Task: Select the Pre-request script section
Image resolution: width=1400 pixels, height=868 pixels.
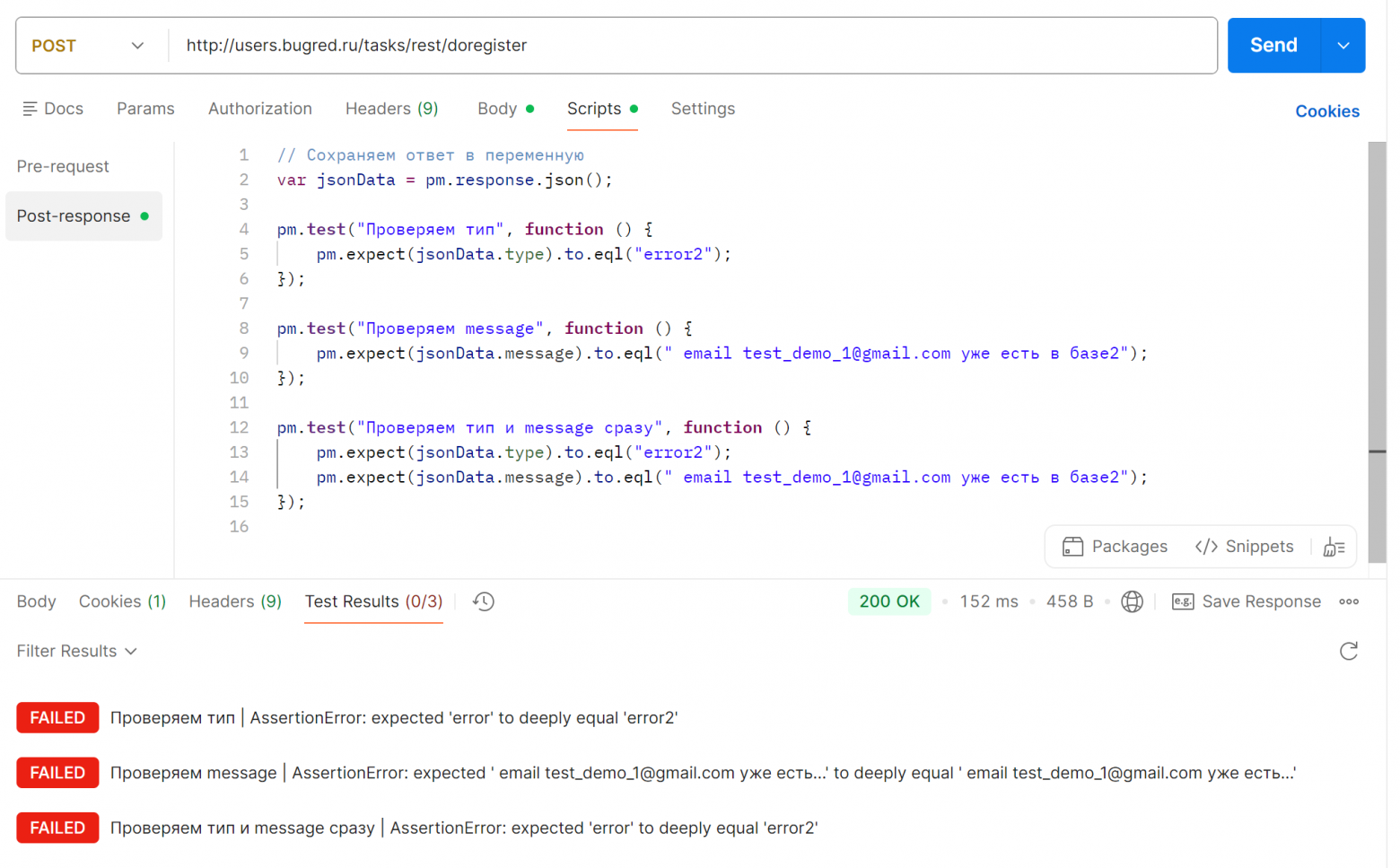Action: coord(63,166)
